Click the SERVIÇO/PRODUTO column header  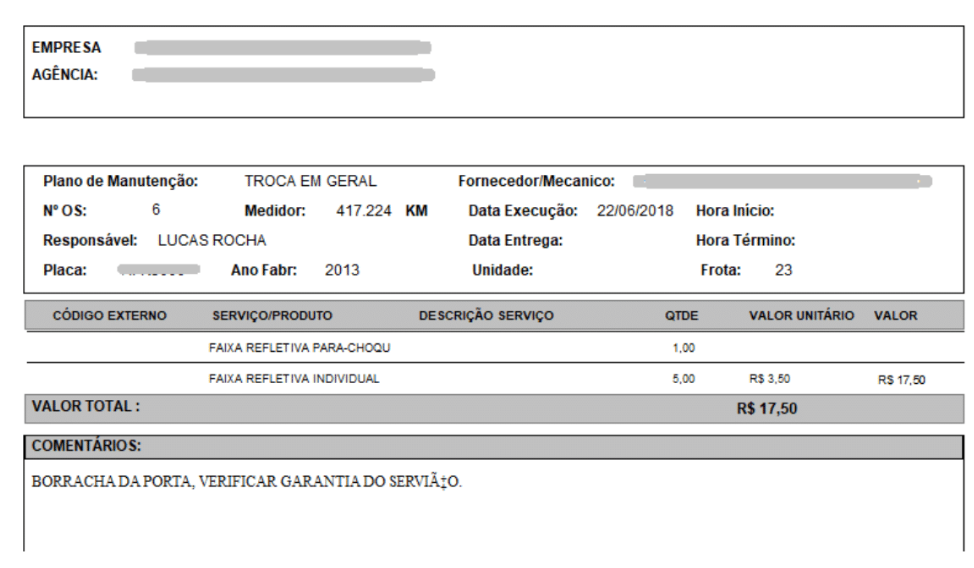272,315
